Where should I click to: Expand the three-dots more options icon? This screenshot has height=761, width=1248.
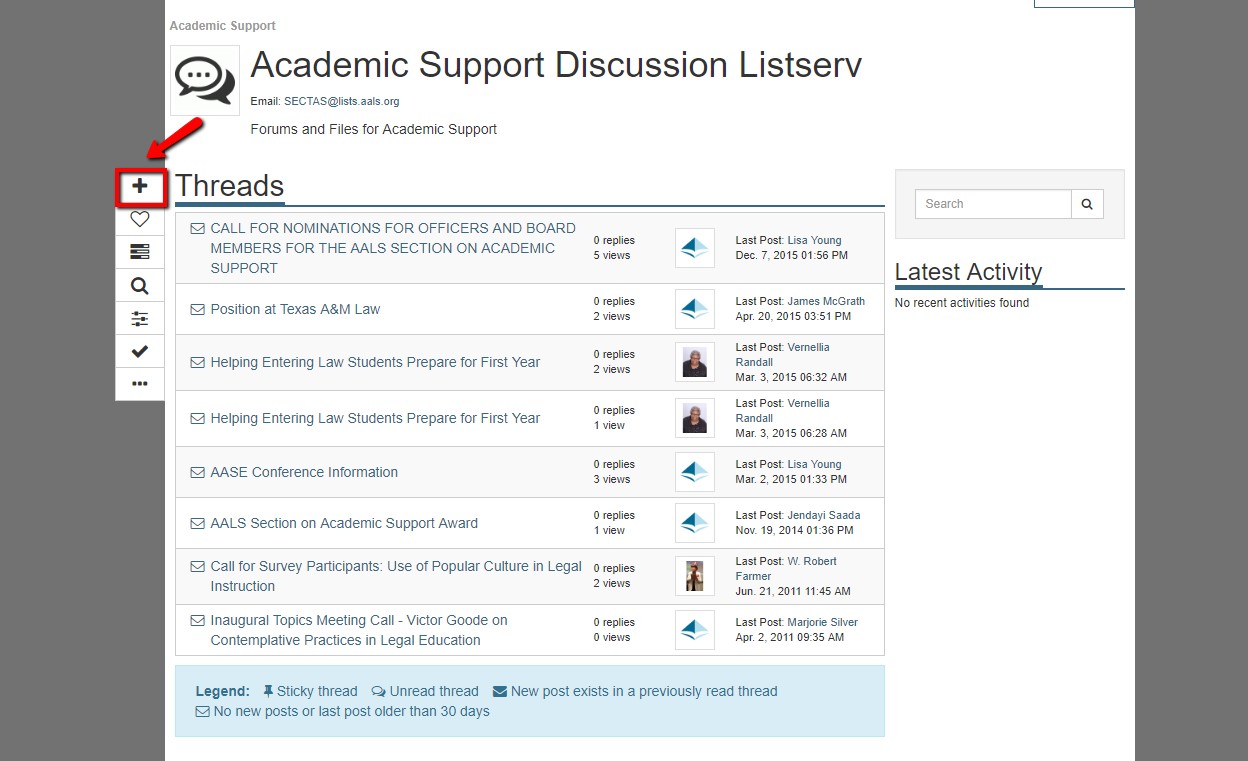pyautogui.click(x=140, y=384)
